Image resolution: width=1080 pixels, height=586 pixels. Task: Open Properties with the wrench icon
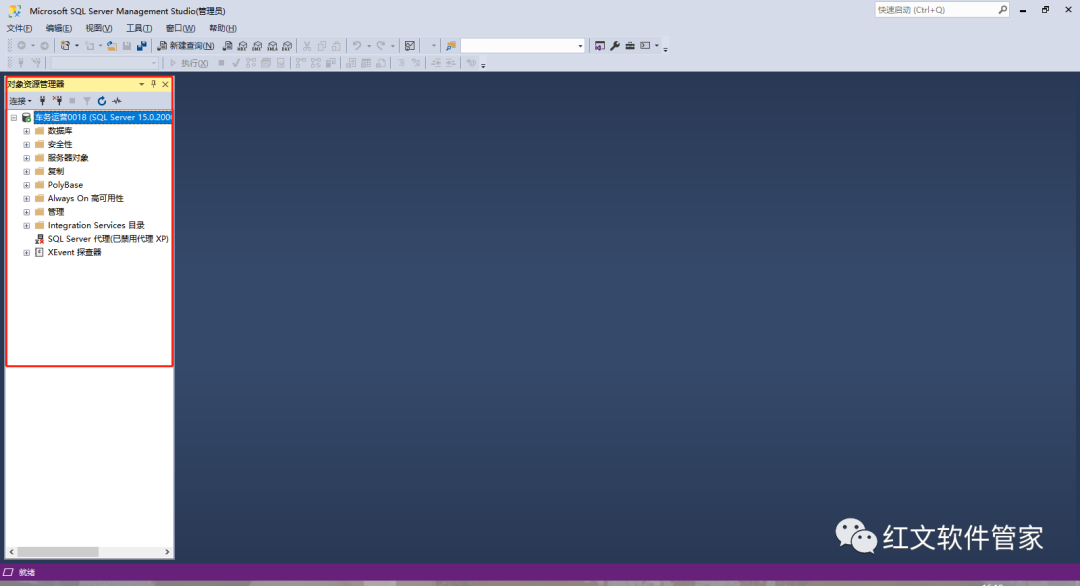point(615,45)
